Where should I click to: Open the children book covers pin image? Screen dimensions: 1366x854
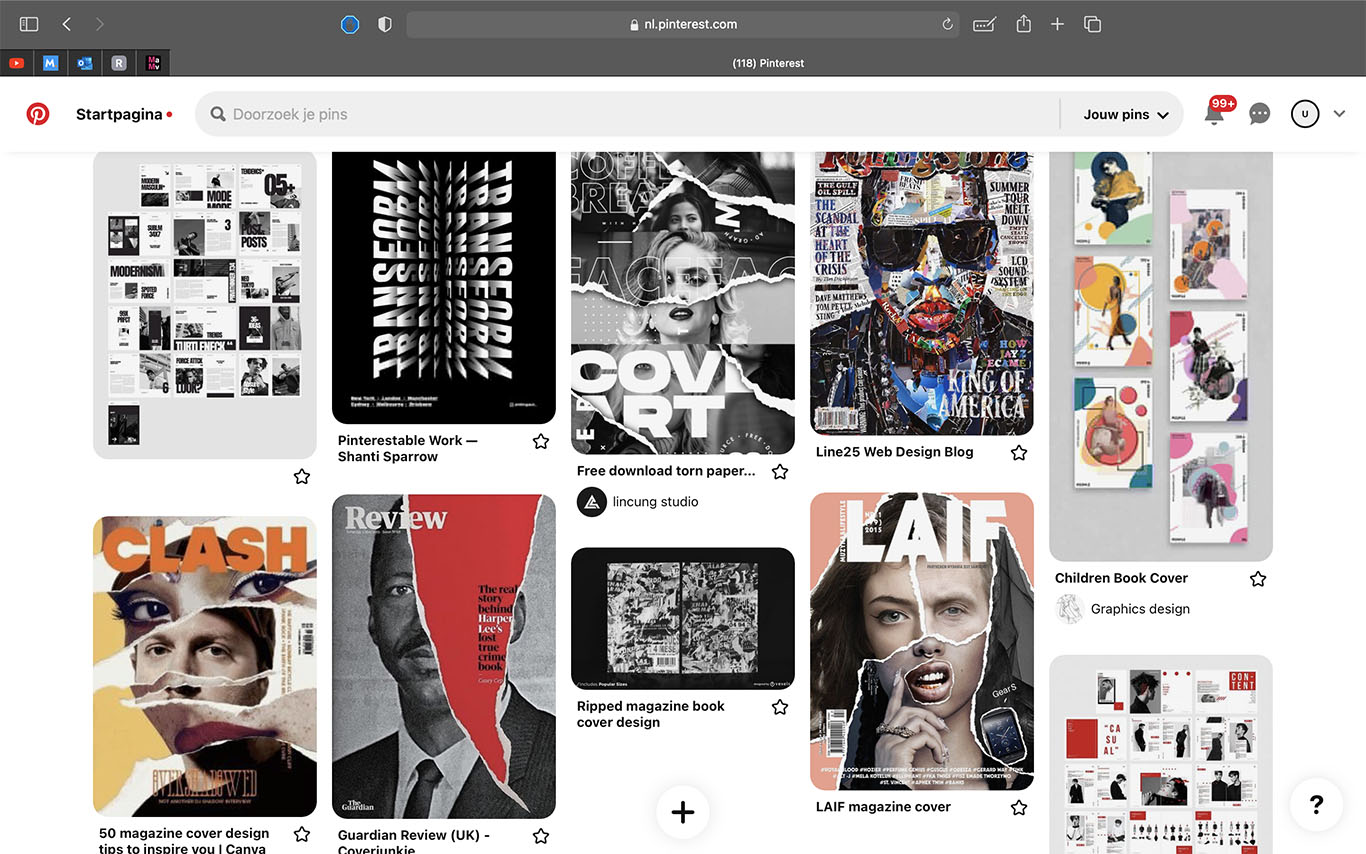click(x=1161, y=356)
